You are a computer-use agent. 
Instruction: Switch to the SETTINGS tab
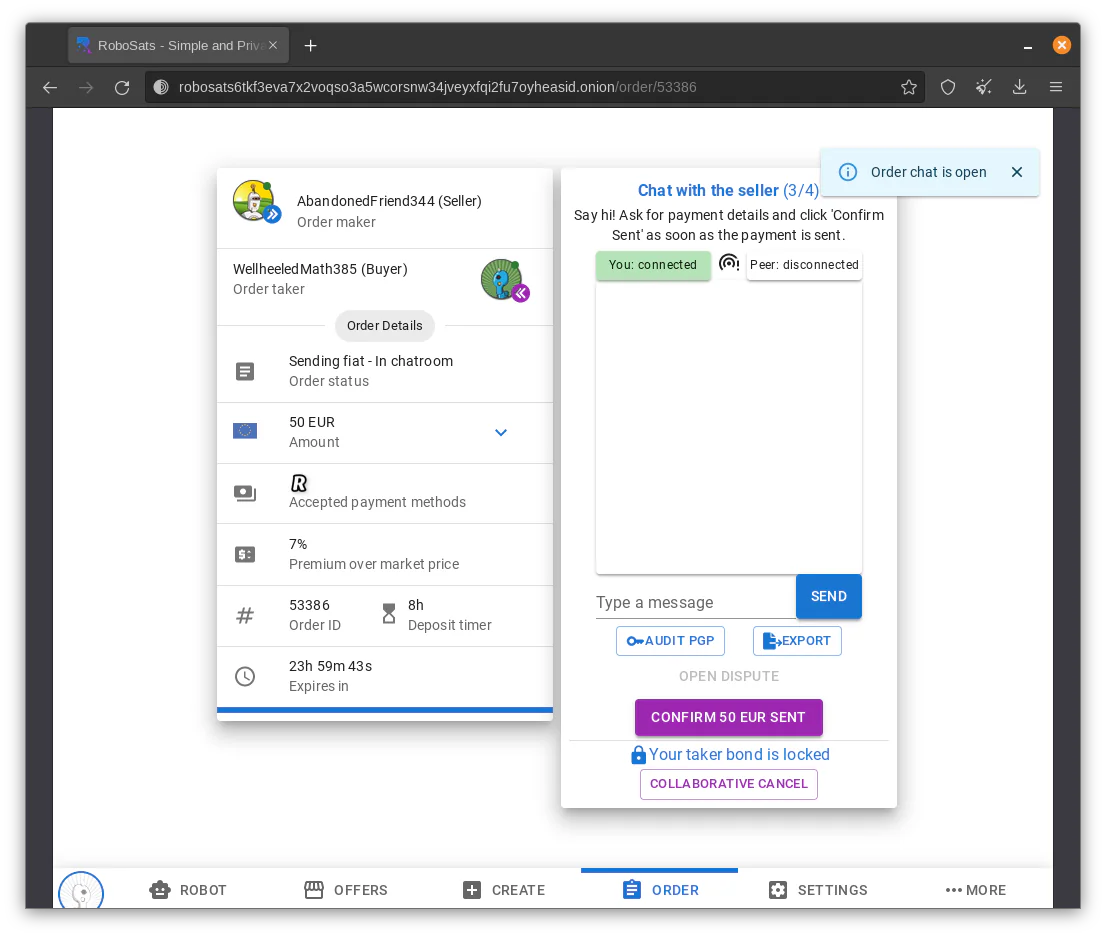[818, 890]
